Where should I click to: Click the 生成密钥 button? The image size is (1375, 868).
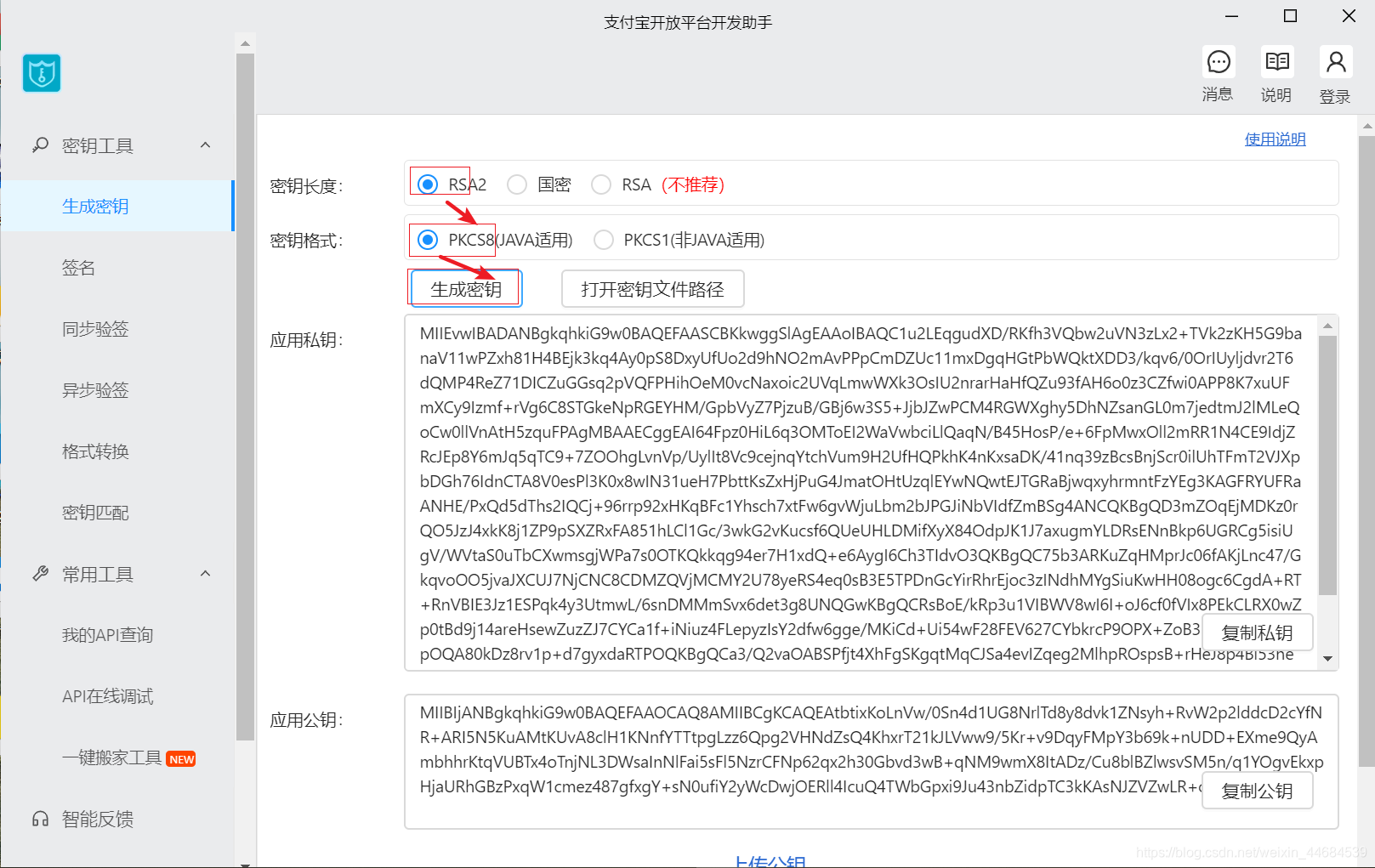(x=464, y=288)
